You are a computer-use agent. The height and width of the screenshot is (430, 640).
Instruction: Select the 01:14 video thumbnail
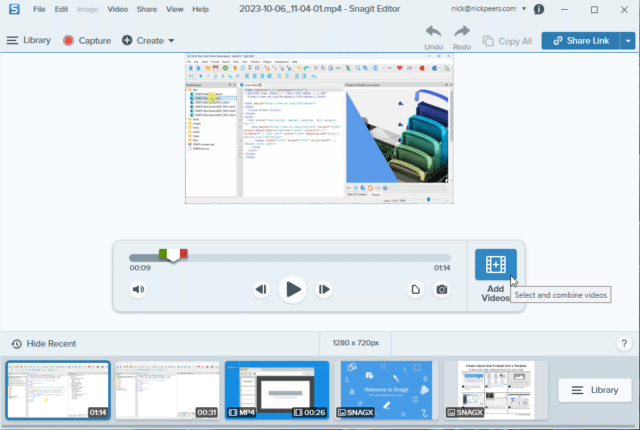58,390
